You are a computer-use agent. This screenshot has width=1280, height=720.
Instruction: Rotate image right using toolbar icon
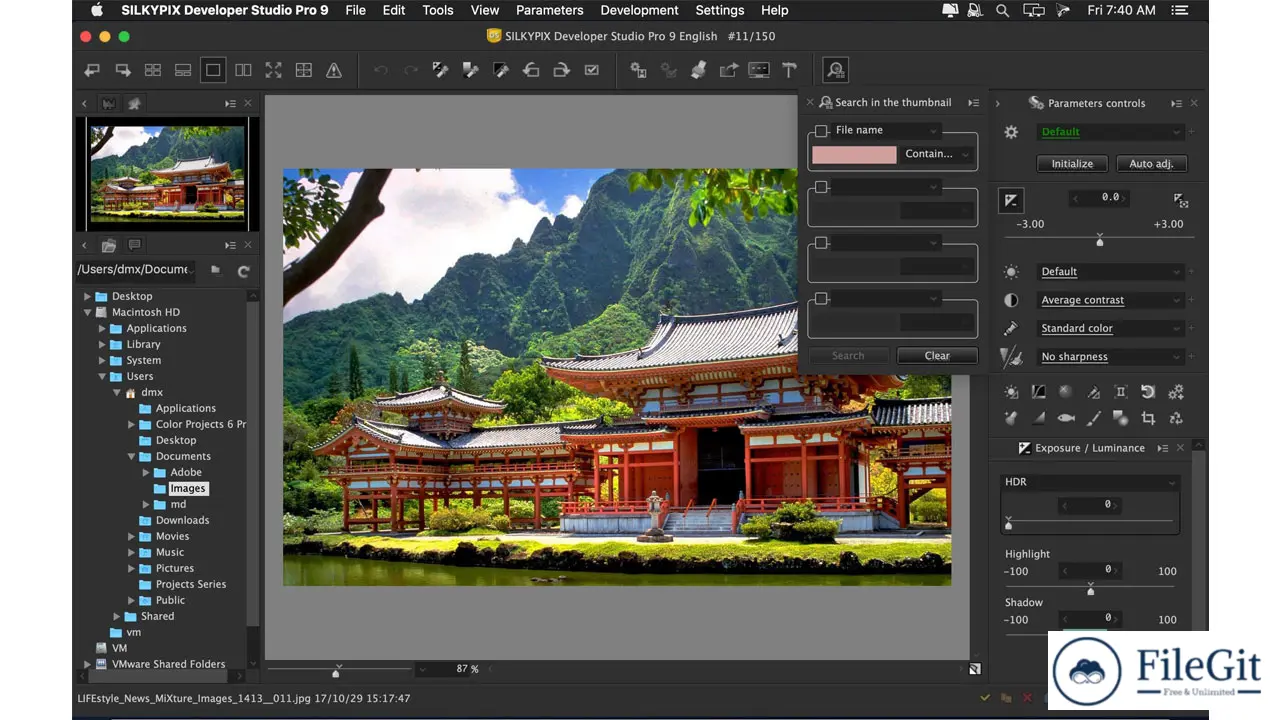(x=561, y=70)
